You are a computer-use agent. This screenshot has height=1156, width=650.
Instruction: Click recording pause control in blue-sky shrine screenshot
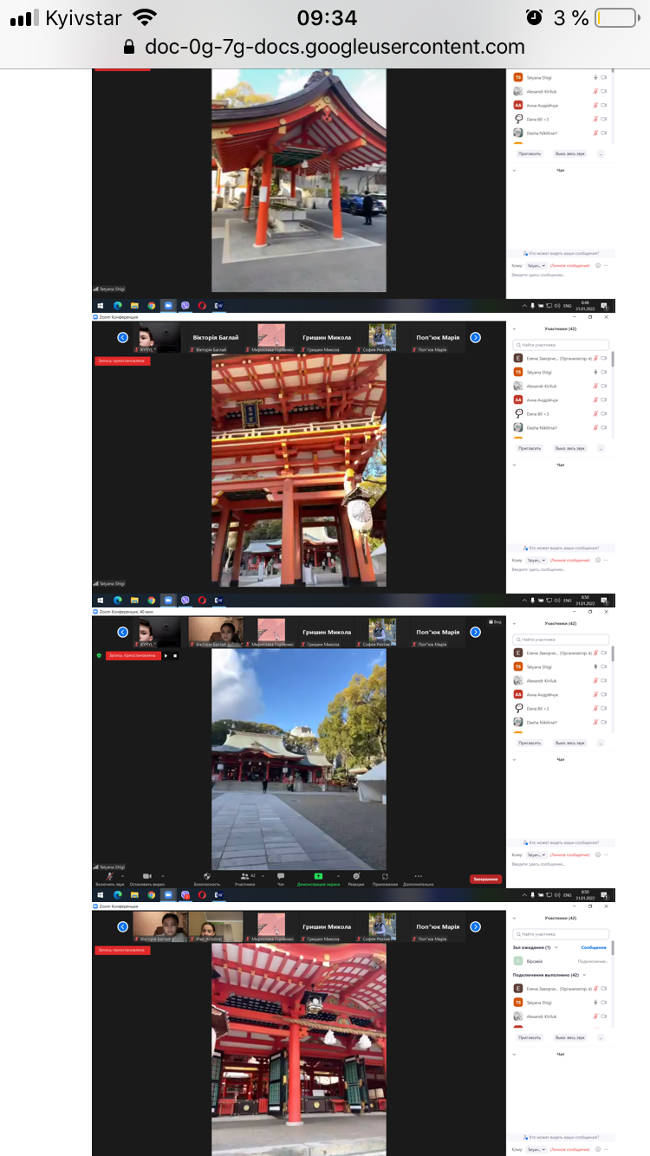[166, 655]
